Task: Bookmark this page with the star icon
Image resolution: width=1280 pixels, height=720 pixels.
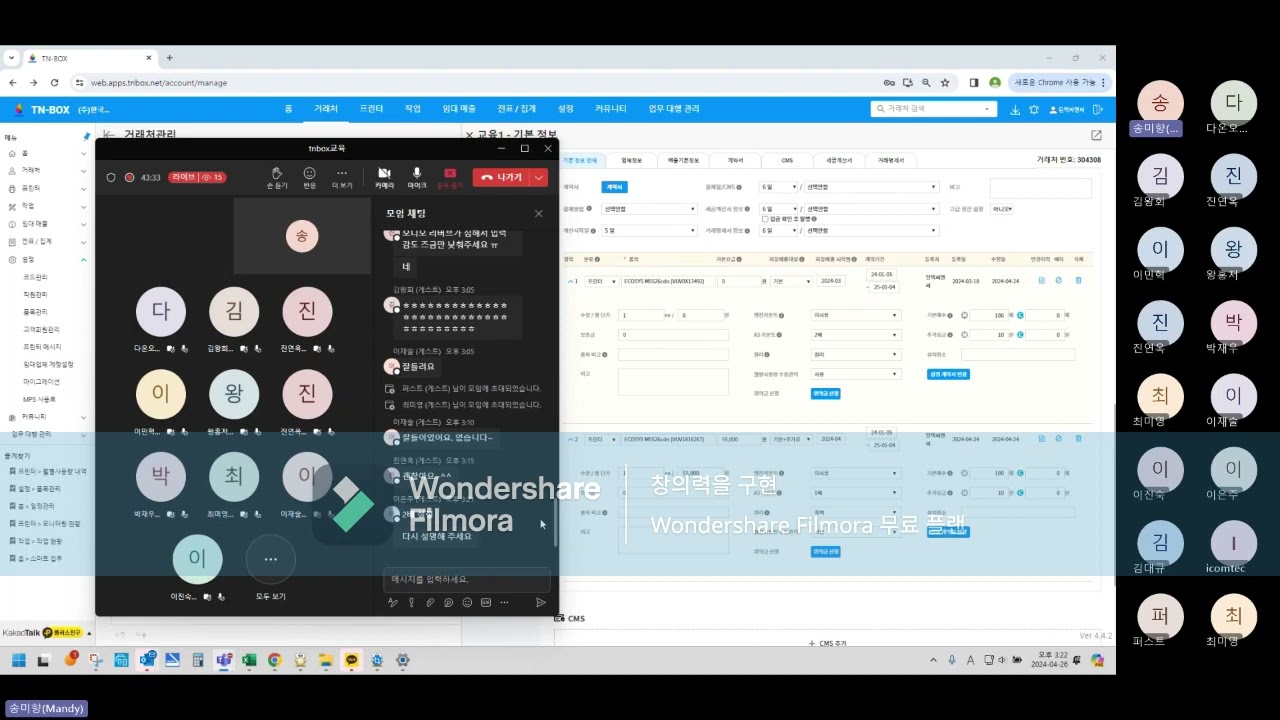Action: click(945, 83)
